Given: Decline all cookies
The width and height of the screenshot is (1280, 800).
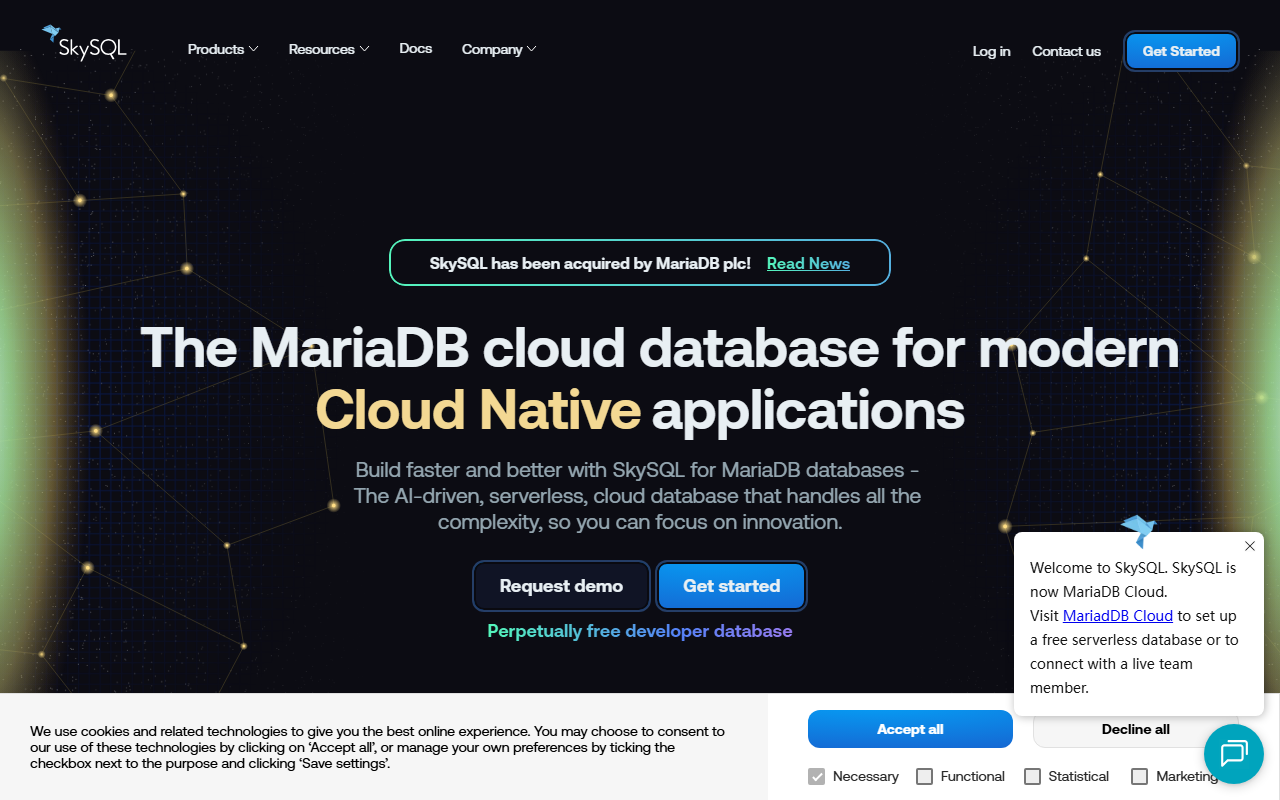Looking at the screenshot, I should (x=1135, y=729).
